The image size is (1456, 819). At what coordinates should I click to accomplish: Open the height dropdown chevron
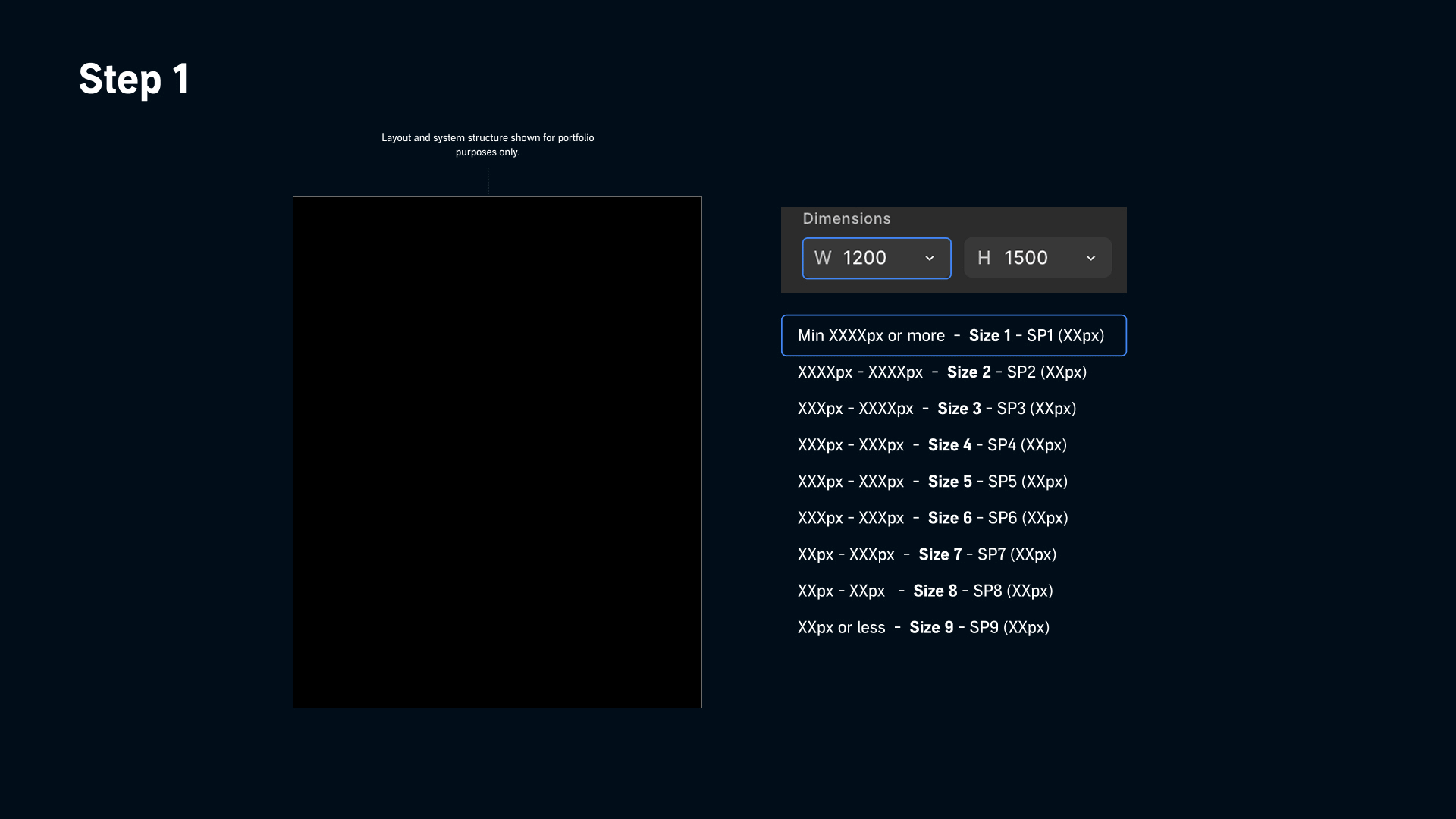1091,259
